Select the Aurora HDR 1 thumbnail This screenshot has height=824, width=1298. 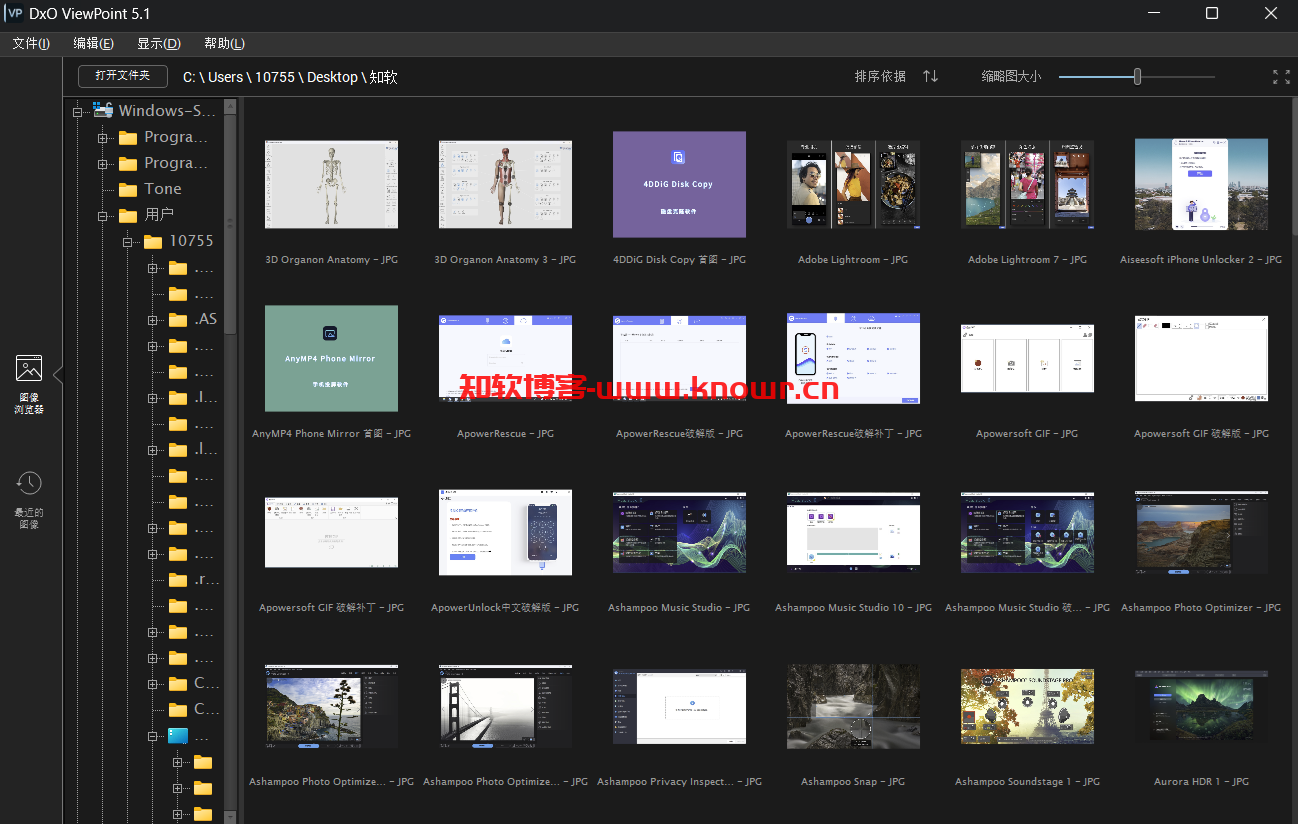(1201, 706)
